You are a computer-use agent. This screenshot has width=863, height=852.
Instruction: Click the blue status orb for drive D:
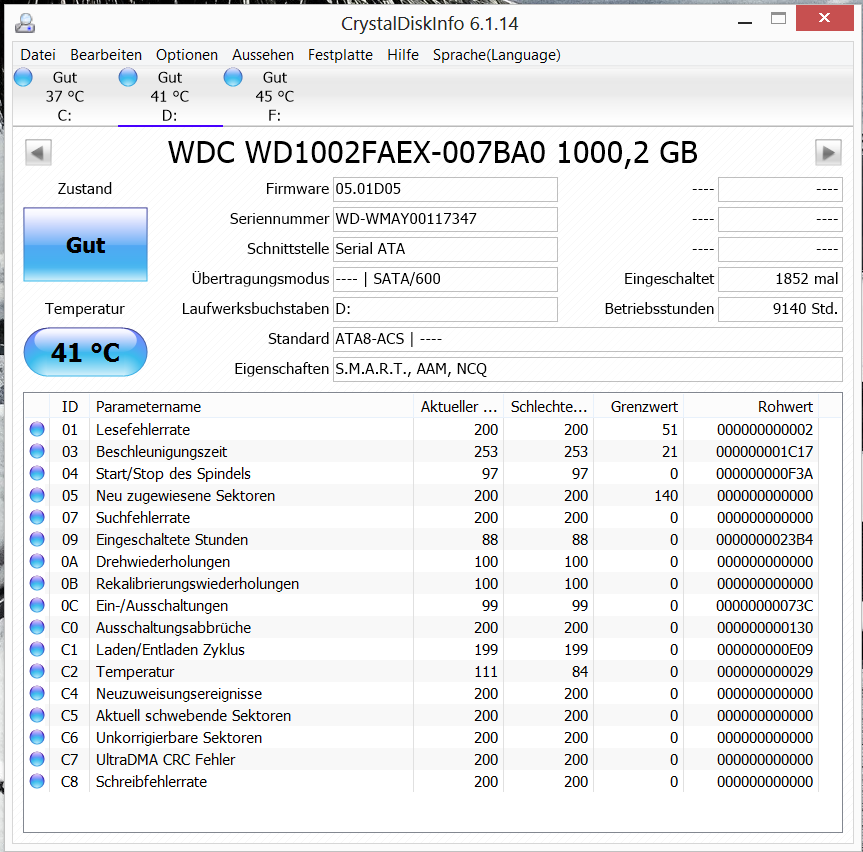pos(128,77)
